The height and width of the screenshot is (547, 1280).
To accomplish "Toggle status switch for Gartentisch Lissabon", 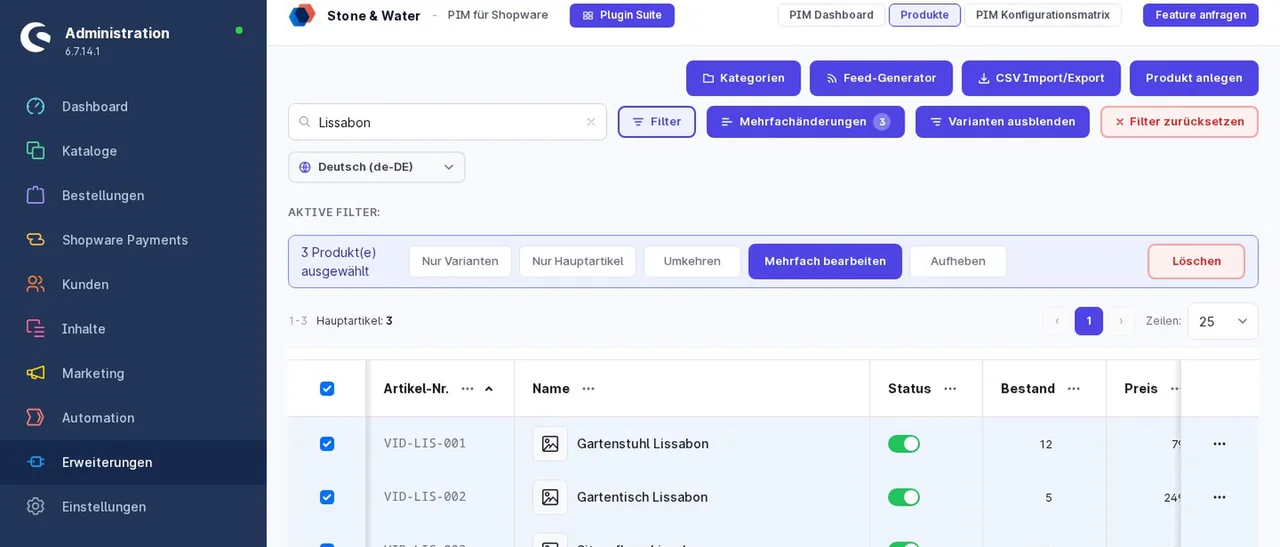I will (x=904, y=497).
